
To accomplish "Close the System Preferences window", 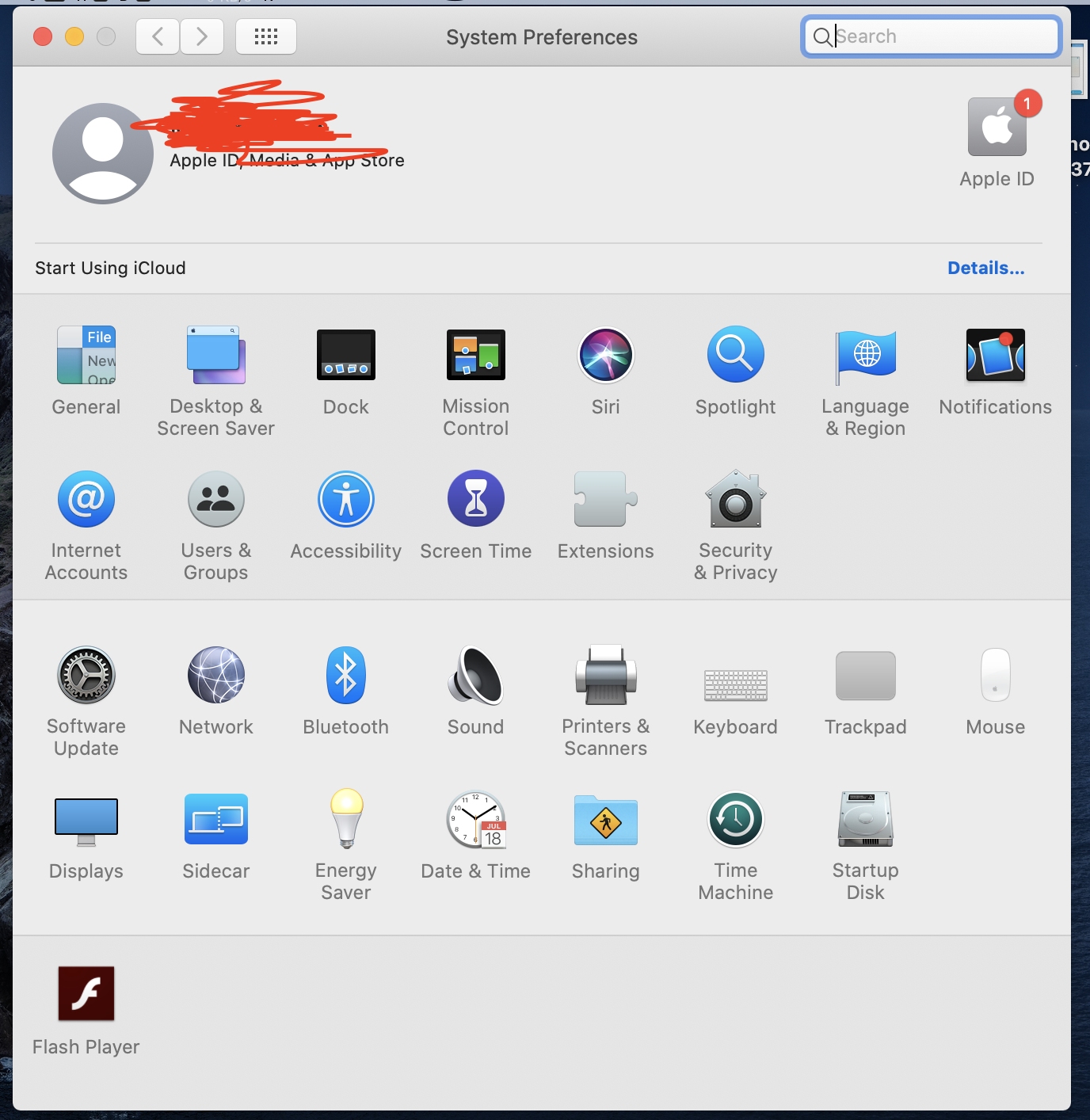I will 43,36.
